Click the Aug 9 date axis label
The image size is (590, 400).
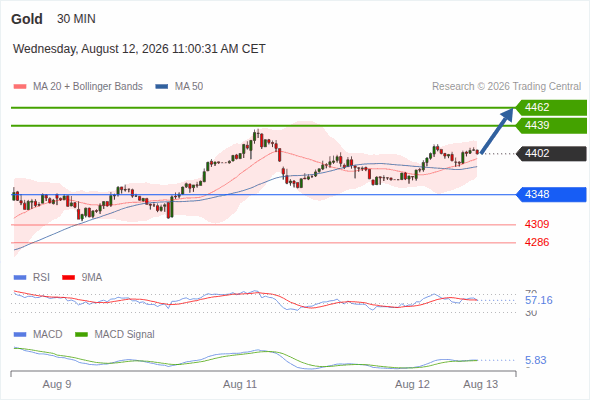click(57, 385)
